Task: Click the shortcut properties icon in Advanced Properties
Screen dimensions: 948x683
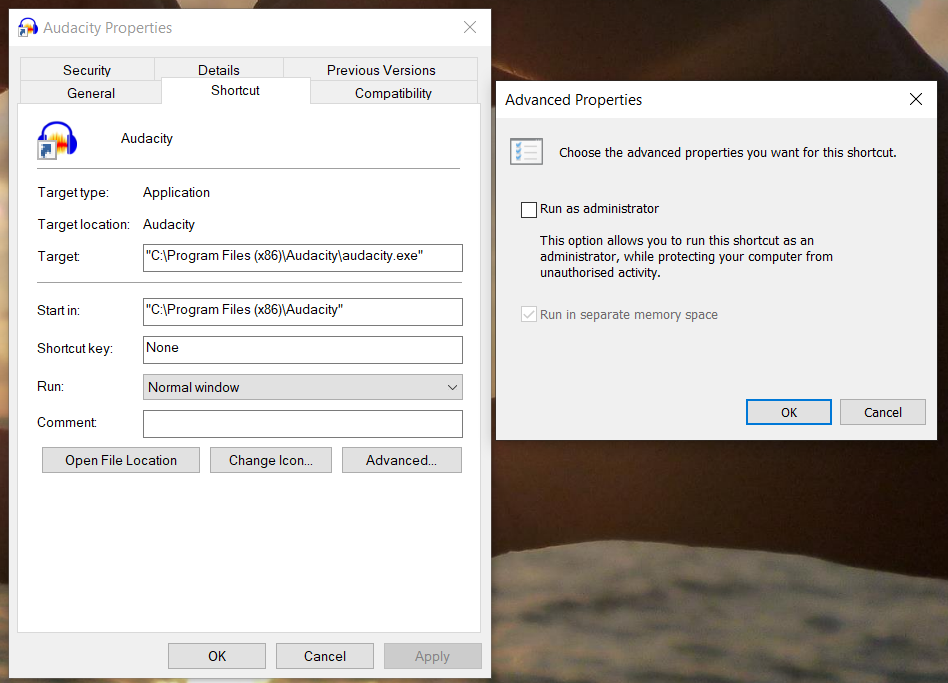Action: [x=526, y=151]
